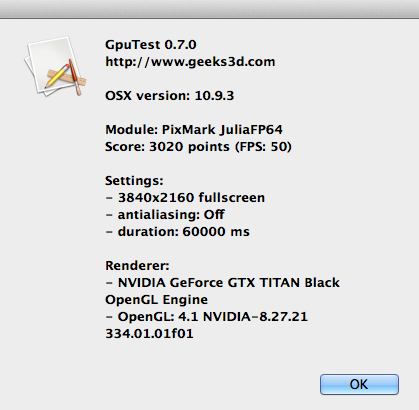Viewport: 419px width, 410px height.
Task: Click the 'antialiasing: Off' line
Action: [165, 215]
